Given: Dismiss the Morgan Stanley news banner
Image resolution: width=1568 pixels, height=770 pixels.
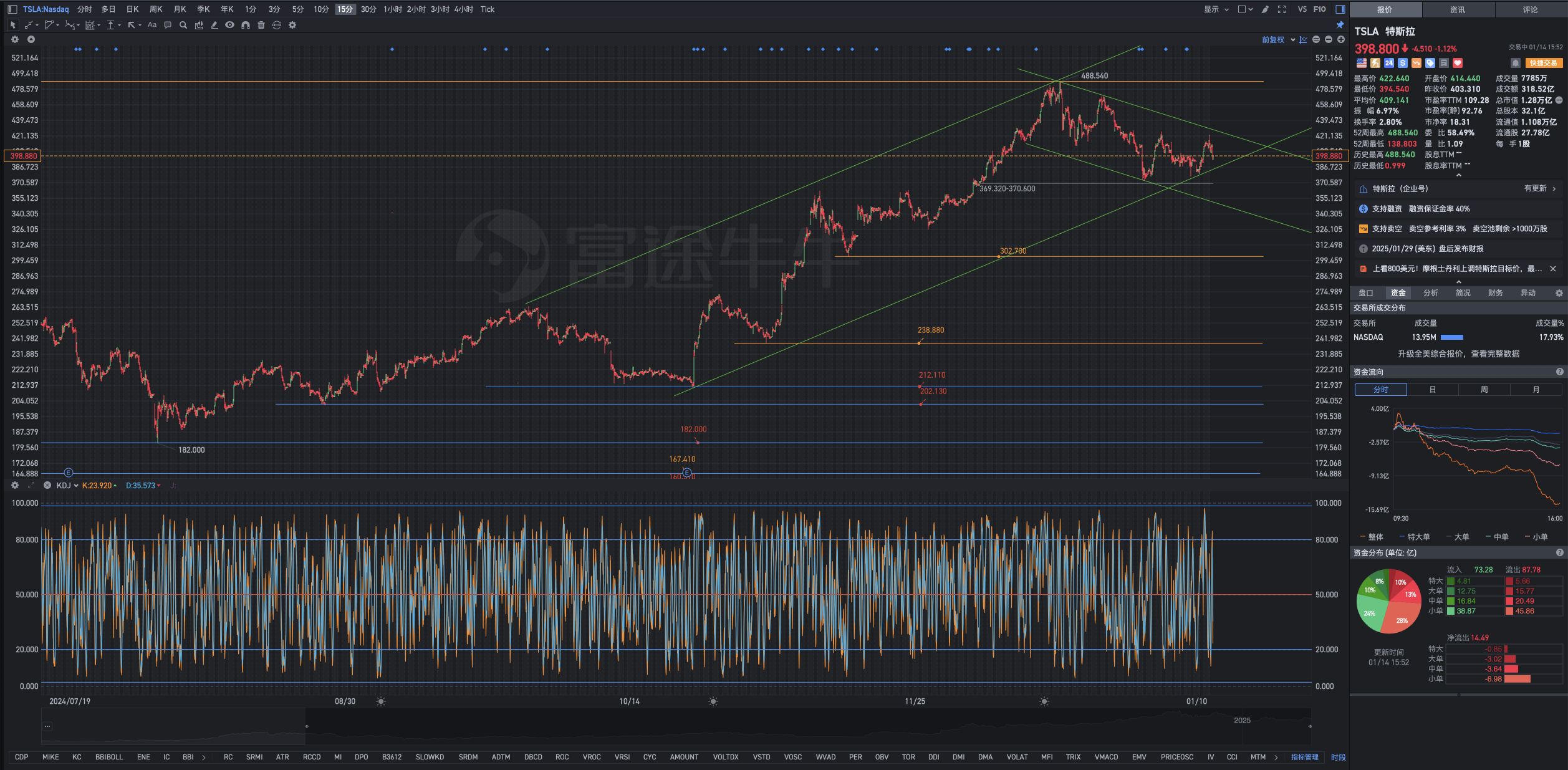Looking at the screenshot, I should (1553, 269).
